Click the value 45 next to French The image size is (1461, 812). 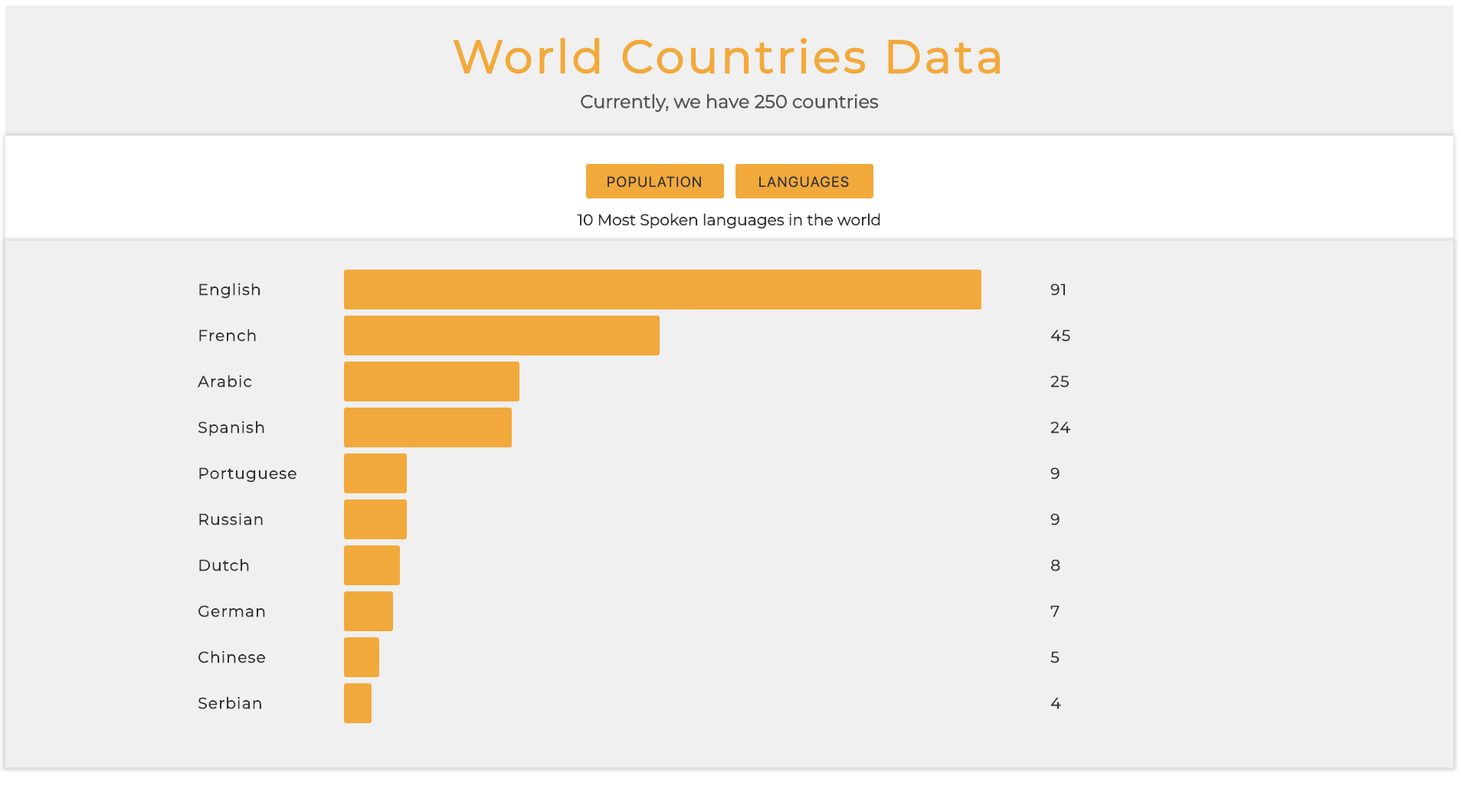[1060, 336]
